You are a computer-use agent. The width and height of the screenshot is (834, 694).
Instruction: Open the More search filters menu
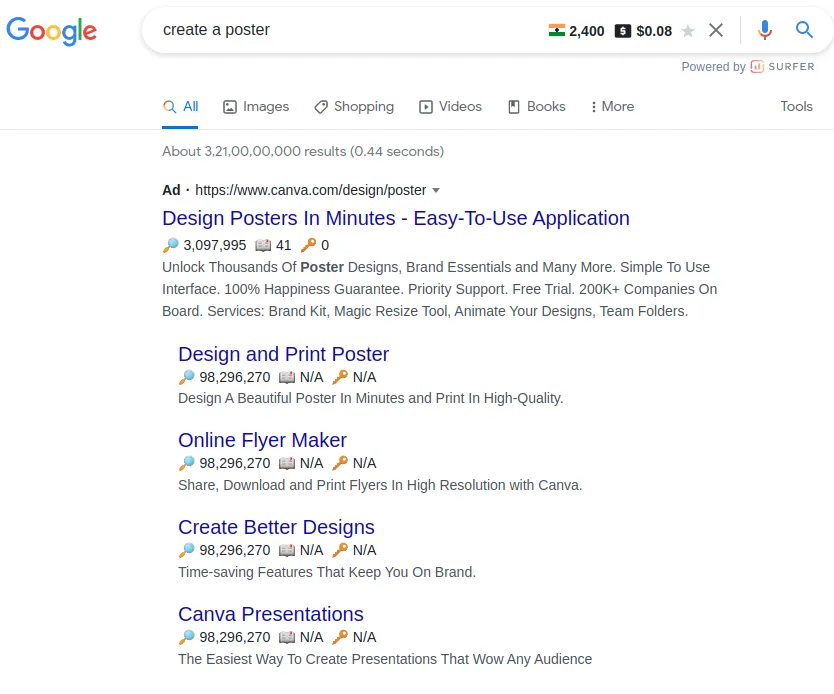tap(612, 106)
